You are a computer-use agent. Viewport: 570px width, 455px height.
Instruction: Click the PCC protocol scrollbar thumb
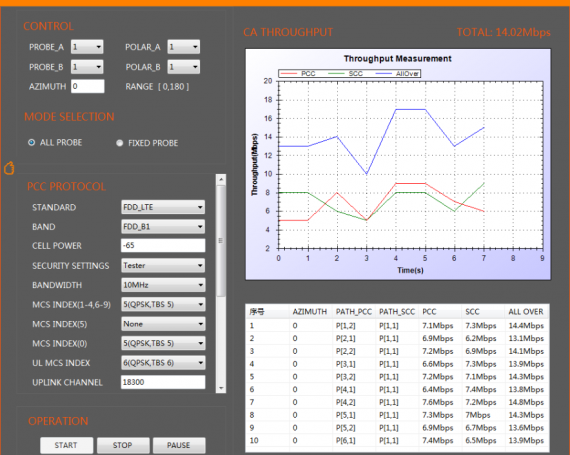(x=221, y=241)
